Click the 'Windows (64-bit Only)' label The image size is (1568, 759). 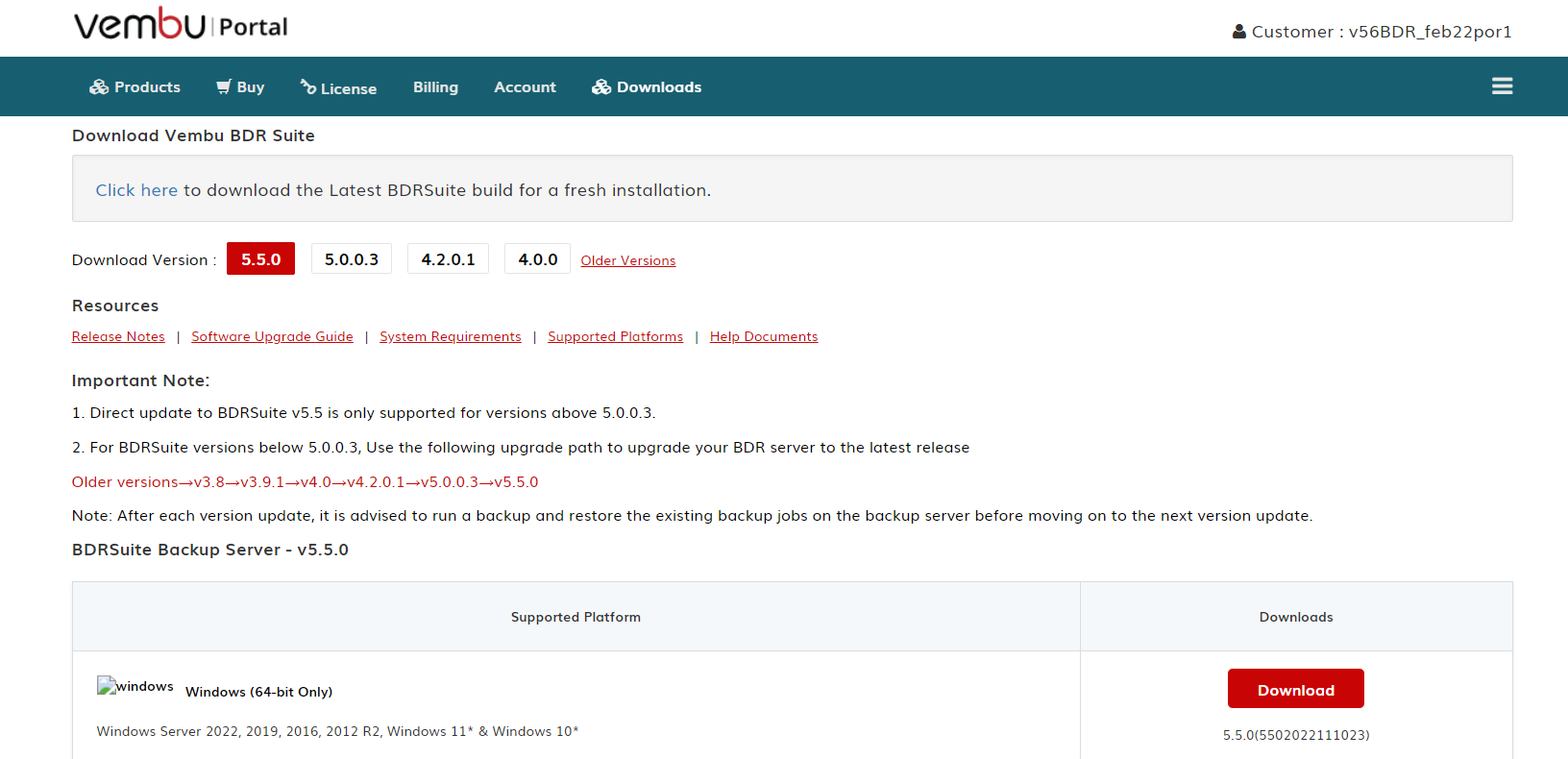(x=259, y=692)
